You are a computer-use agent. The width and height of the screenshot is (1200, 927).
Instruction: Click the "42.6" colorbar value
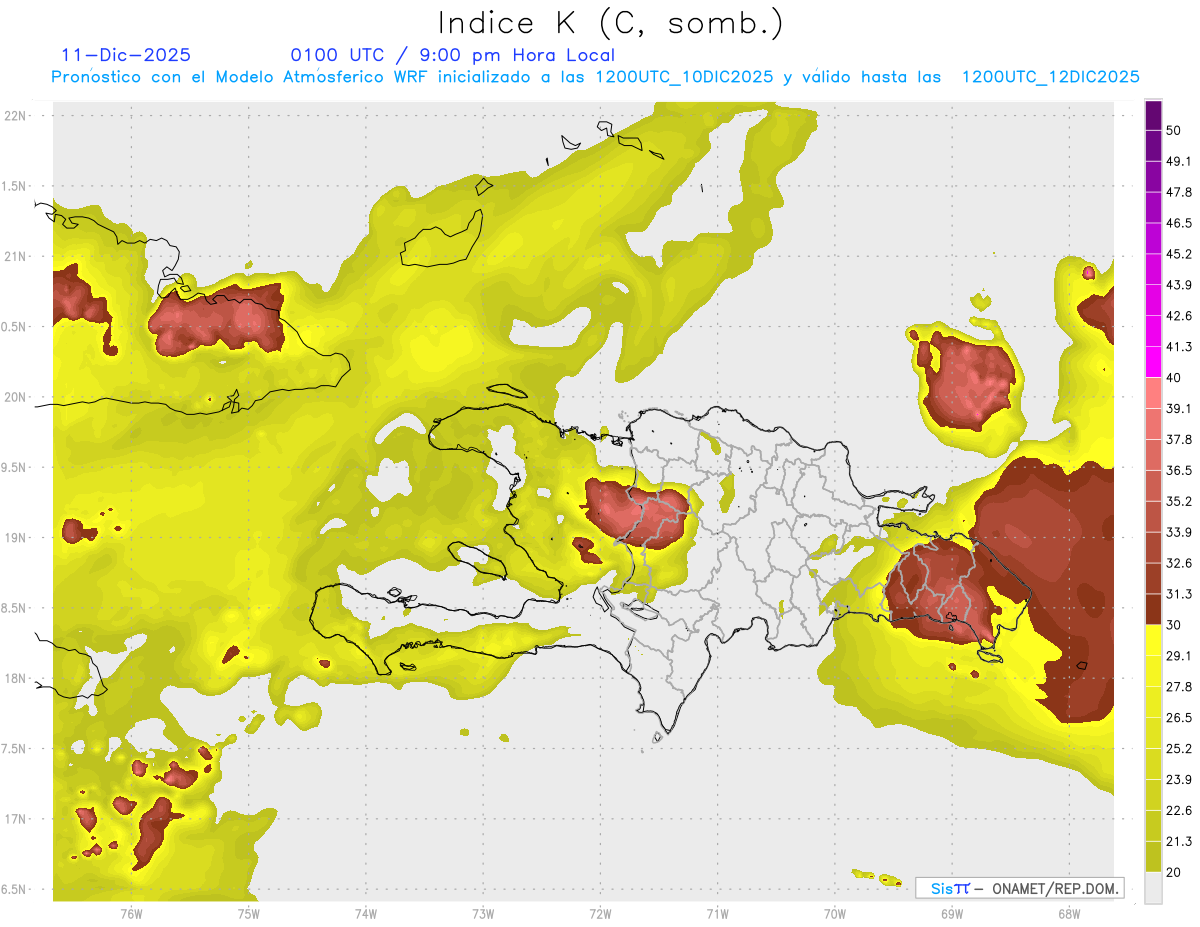pos(1179,316)
